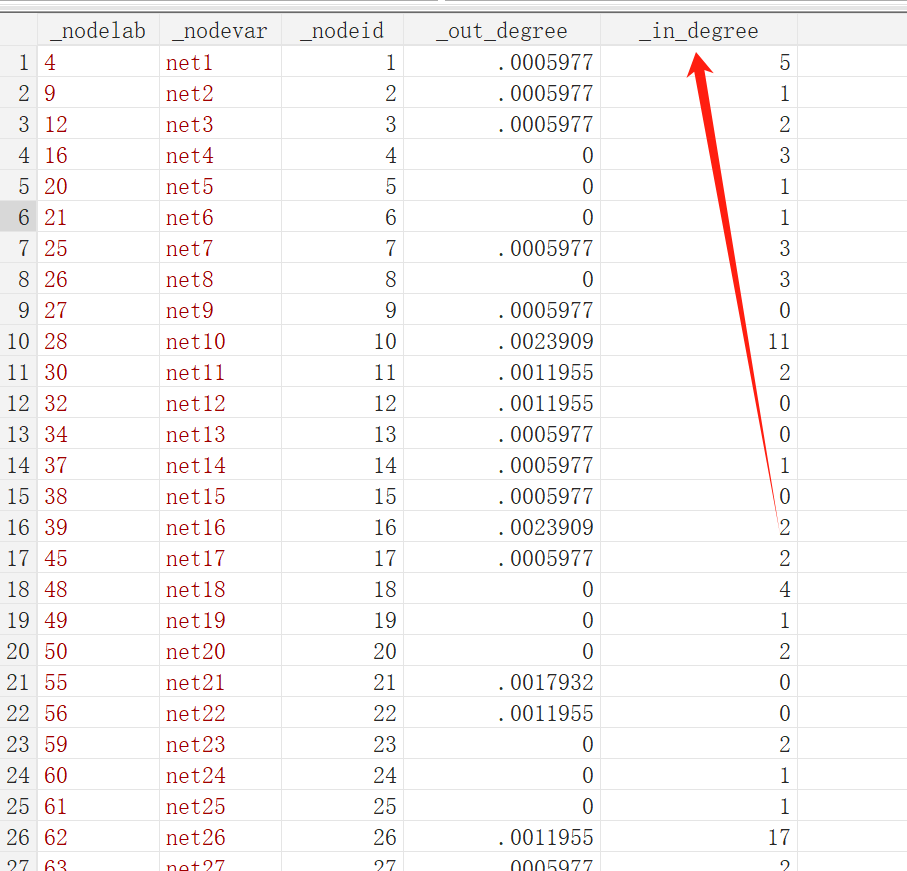Click the net26 cell
The width and height of the screenshot is (907, 871).
point(220,837)
